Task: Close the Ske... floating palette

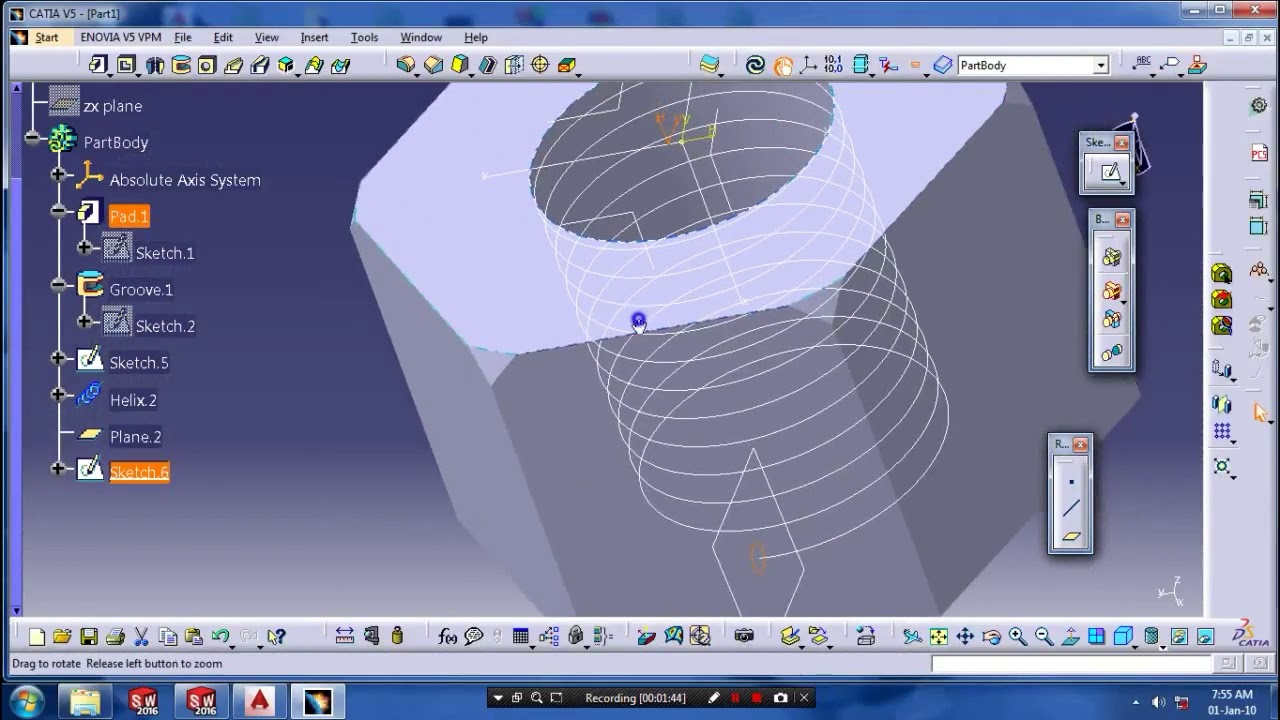Action: [x=1122, y=143]
